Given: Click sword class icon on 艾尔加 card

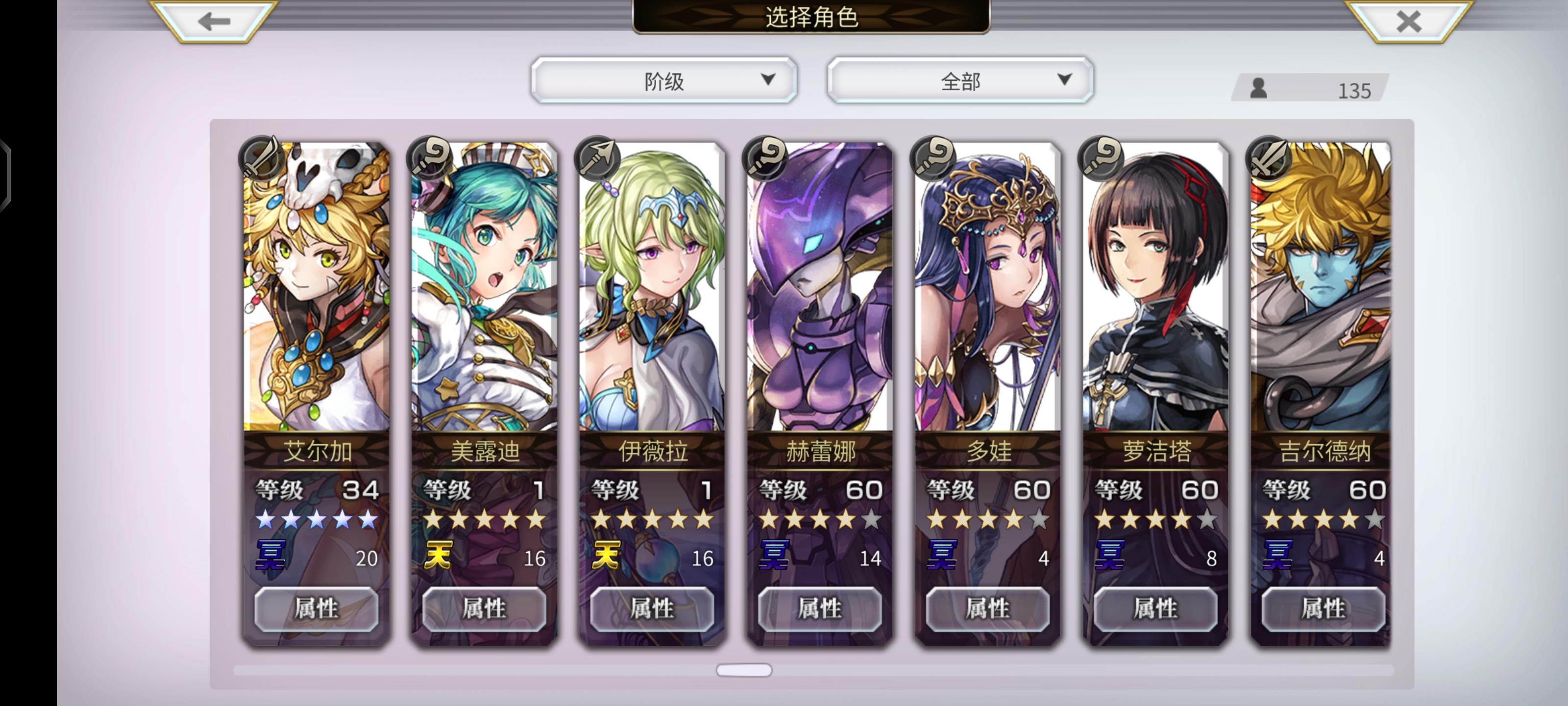Looking at the screenshot, I should [x=262, y=158].
